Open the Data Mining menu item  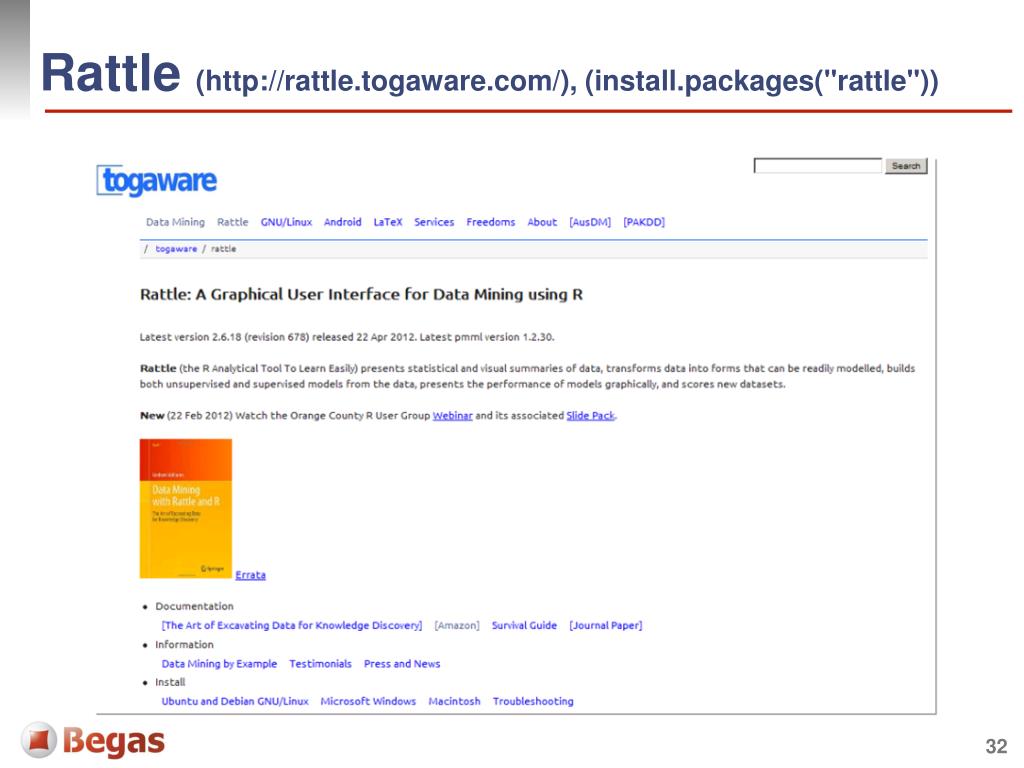tap(175, 222)
